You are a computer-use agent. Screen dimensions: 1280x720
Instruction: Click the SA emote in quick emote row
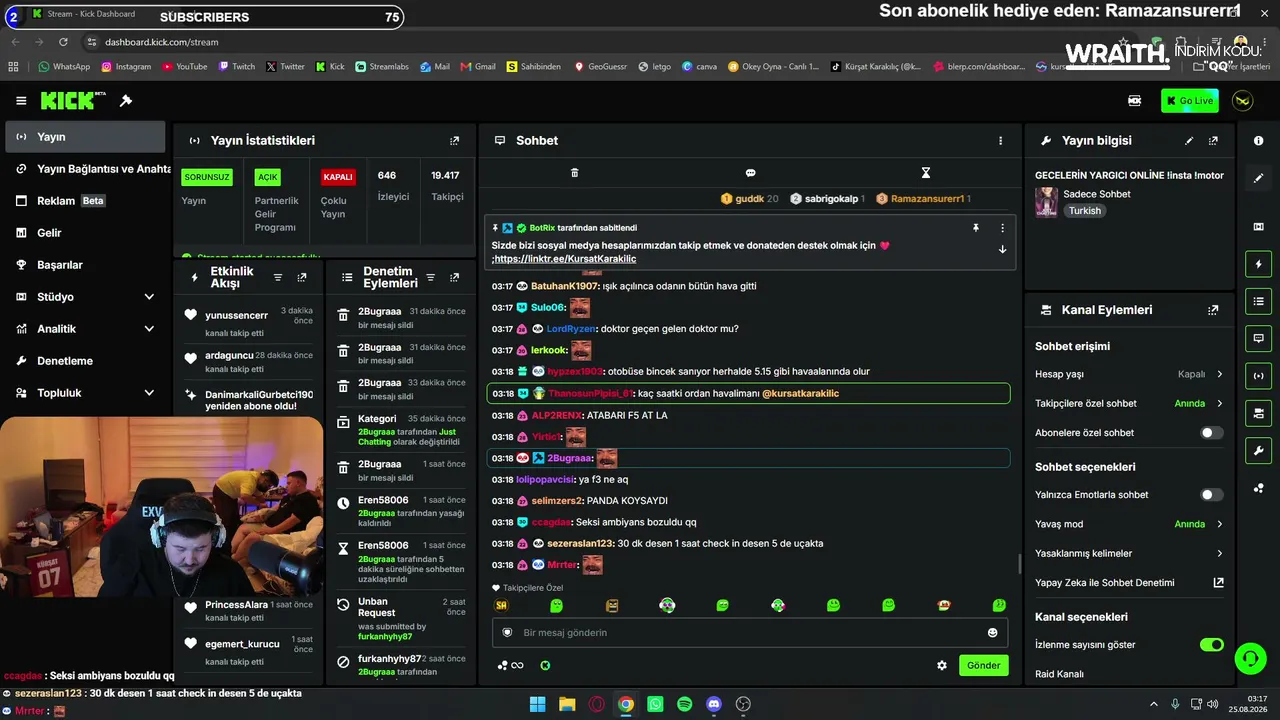click(501, 605)
